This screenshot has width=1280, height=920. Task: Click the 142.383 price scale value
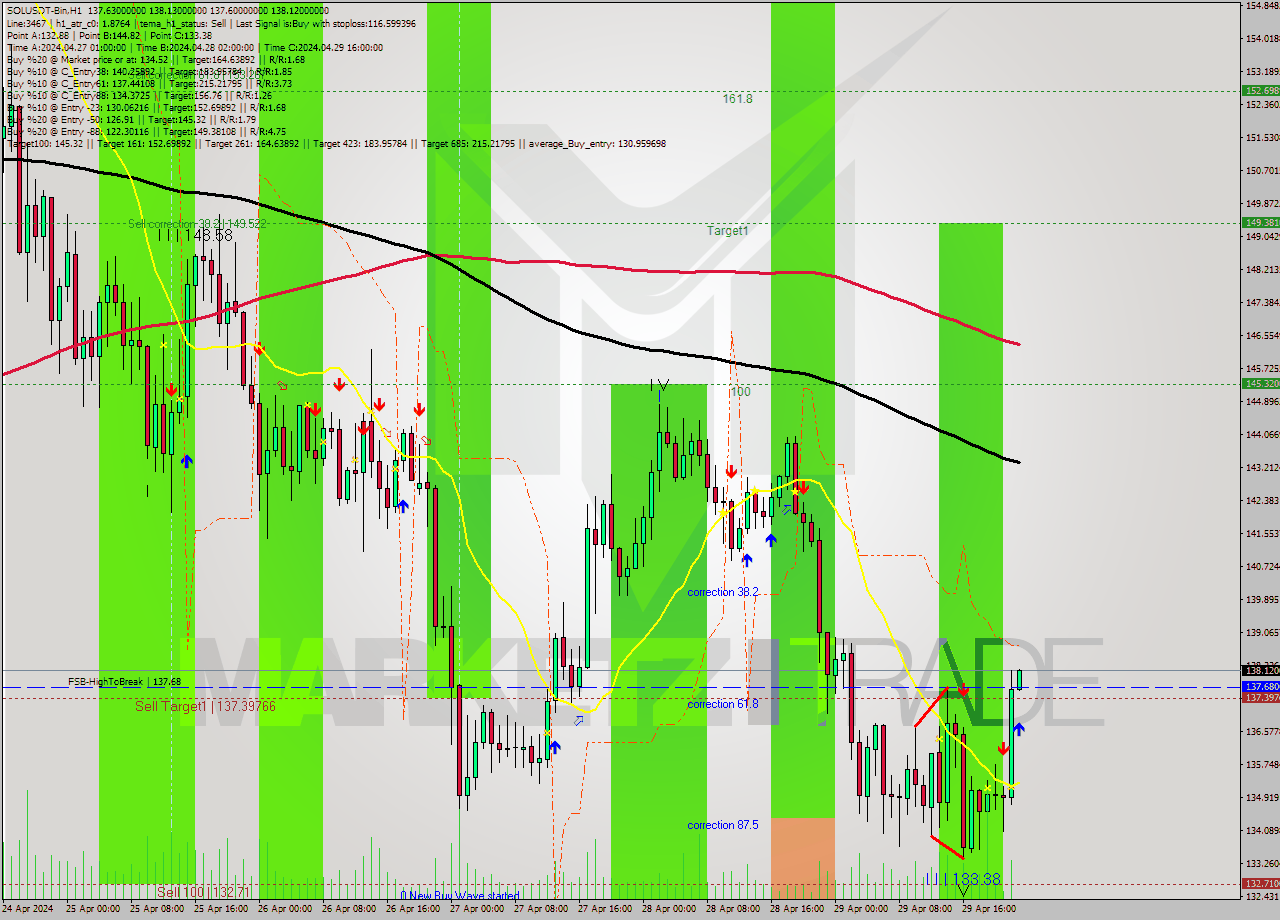[x=1262, y=500]
